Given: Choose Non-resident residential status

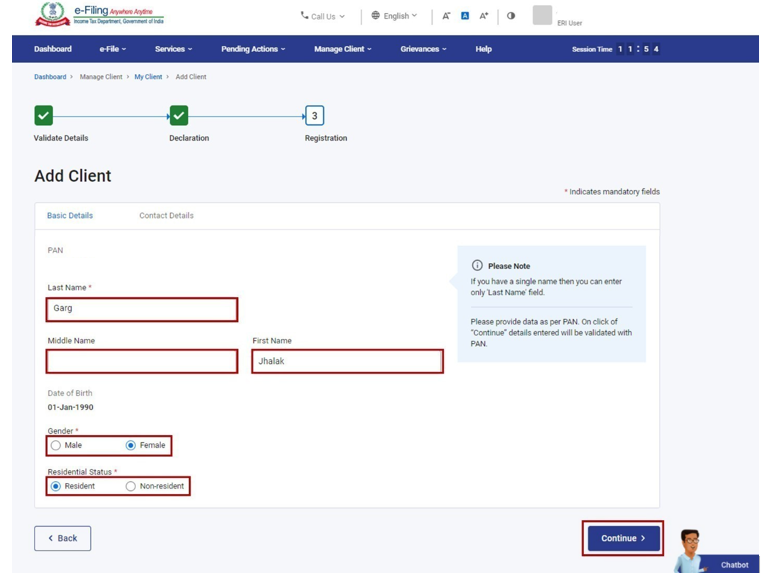Looking at the screenshot, I should 131,487.
